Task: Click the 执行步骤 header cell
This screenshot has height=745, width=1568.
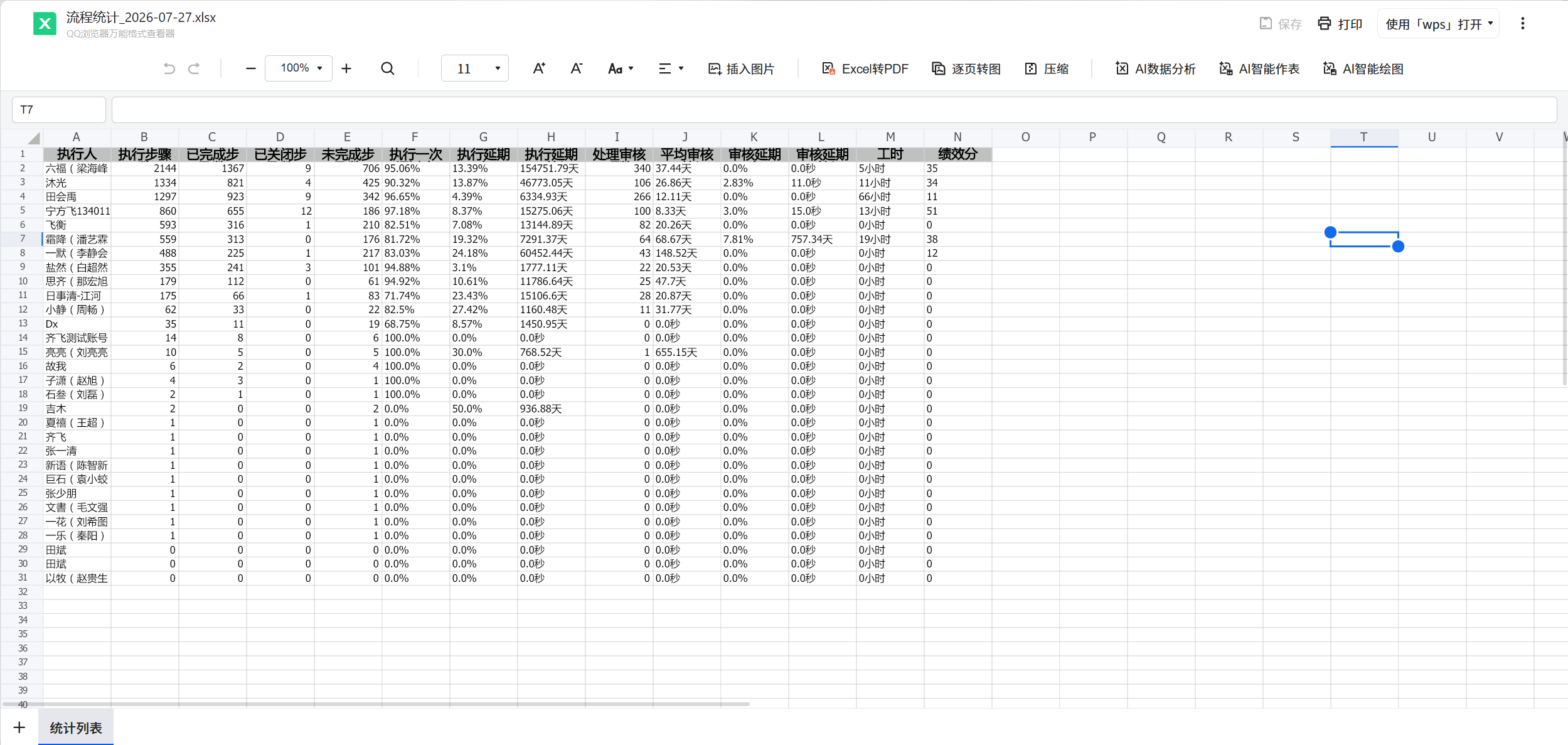Action: [144, 154]
